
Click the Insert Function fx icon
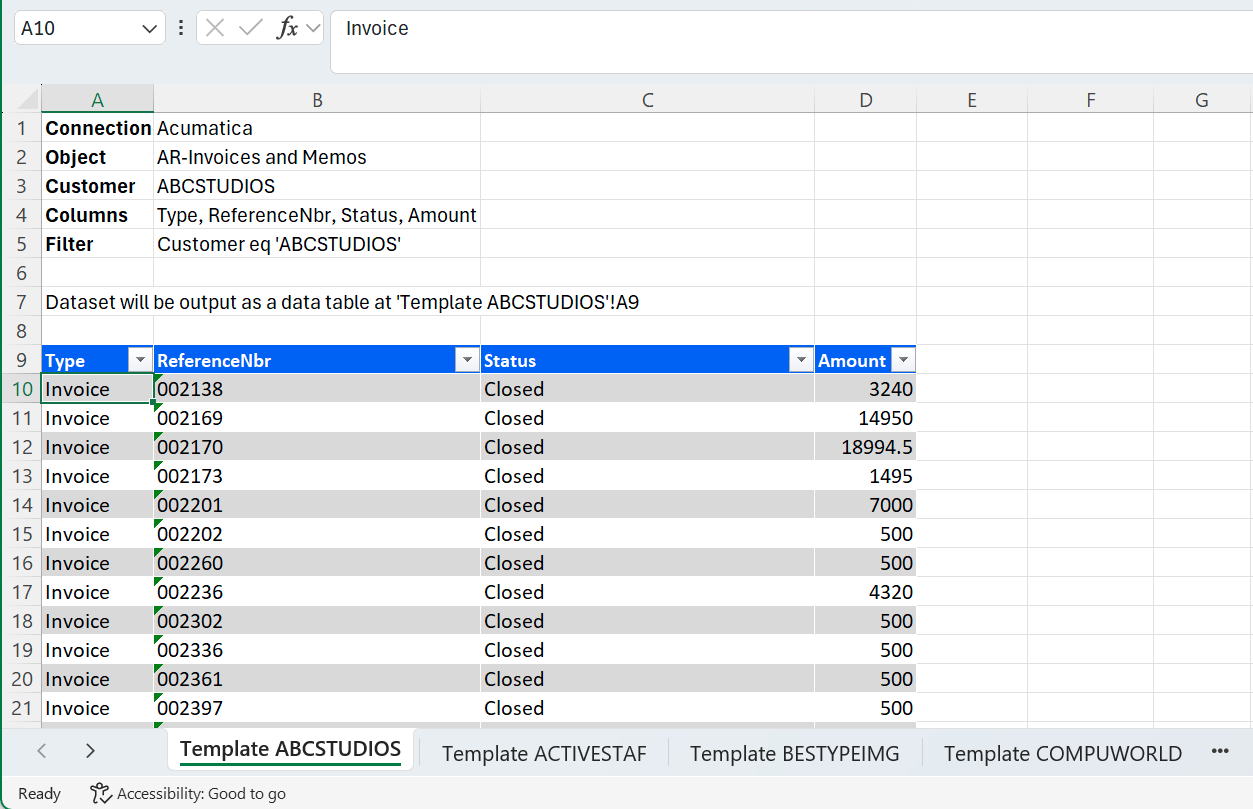[287, 28]
